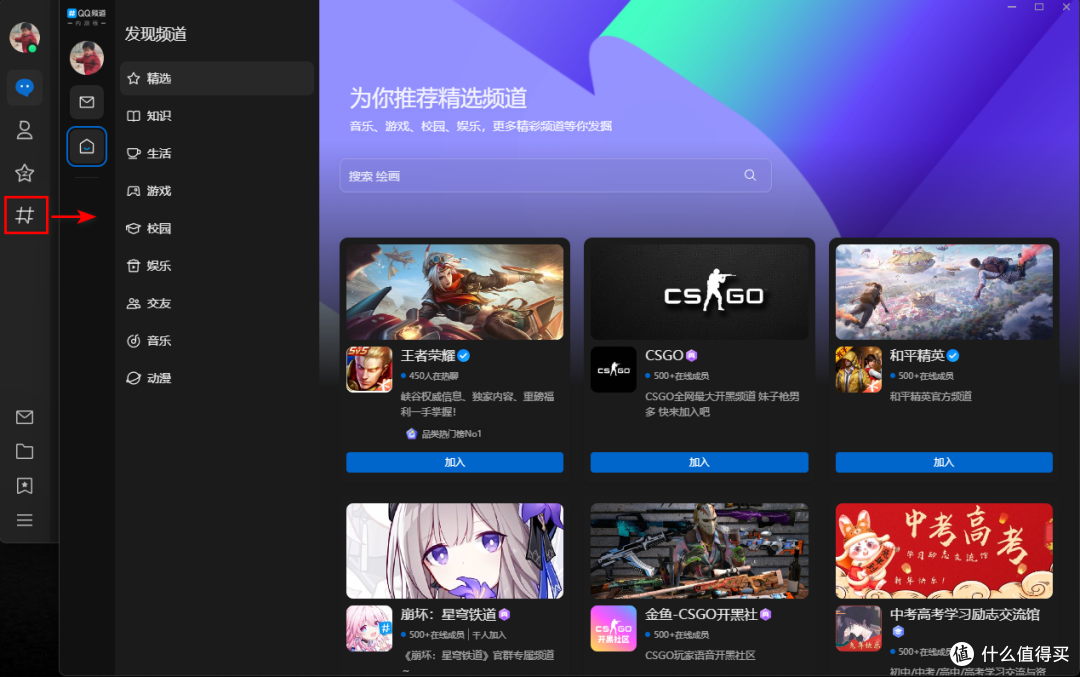Open the envelope icon above the home icon
The height and width of the screenshot is (677, 1080).
(x=87, y=102)
